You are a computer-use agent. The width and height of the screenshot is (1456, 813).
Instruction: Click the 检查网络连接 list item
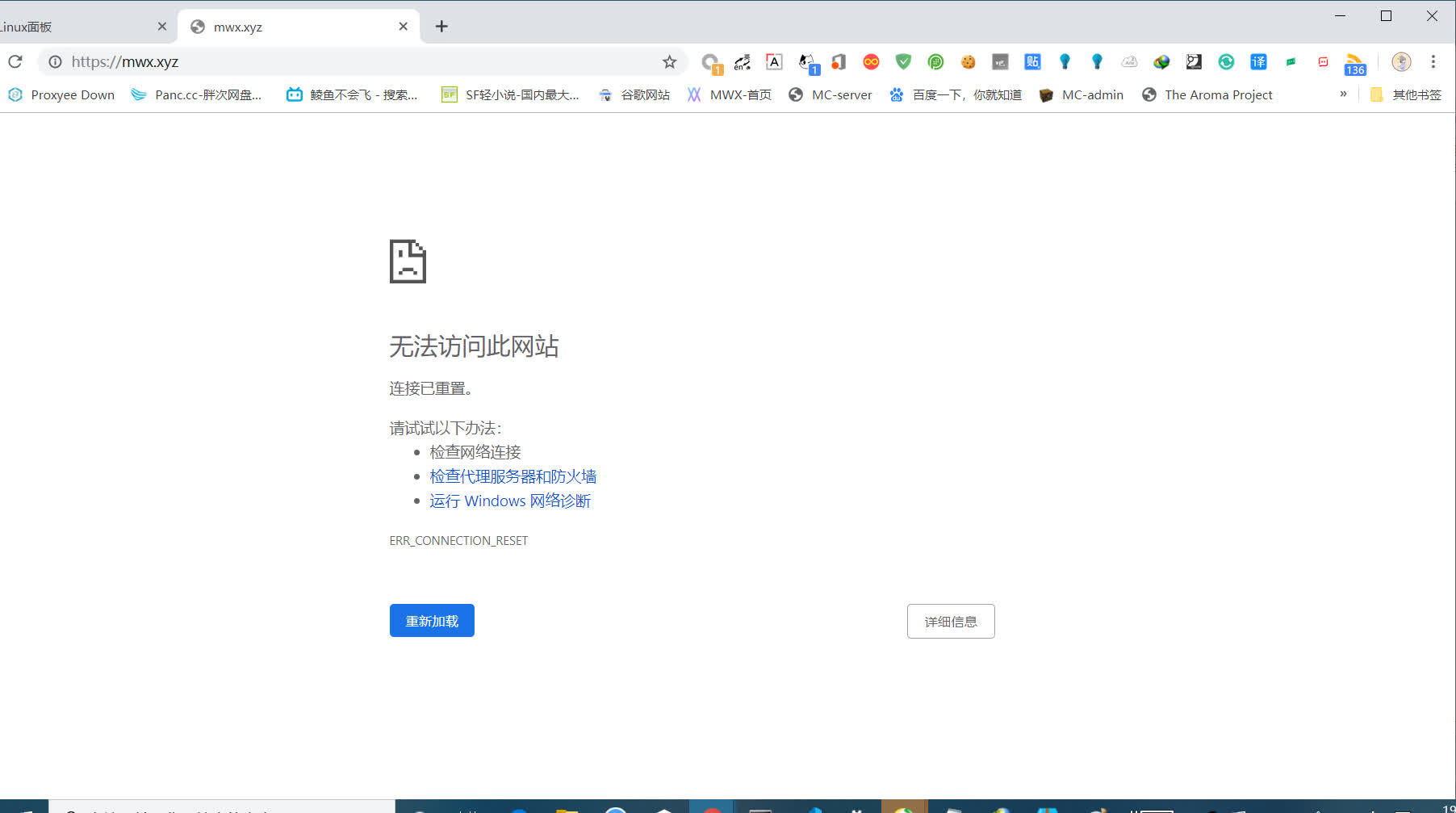[475, 452]
